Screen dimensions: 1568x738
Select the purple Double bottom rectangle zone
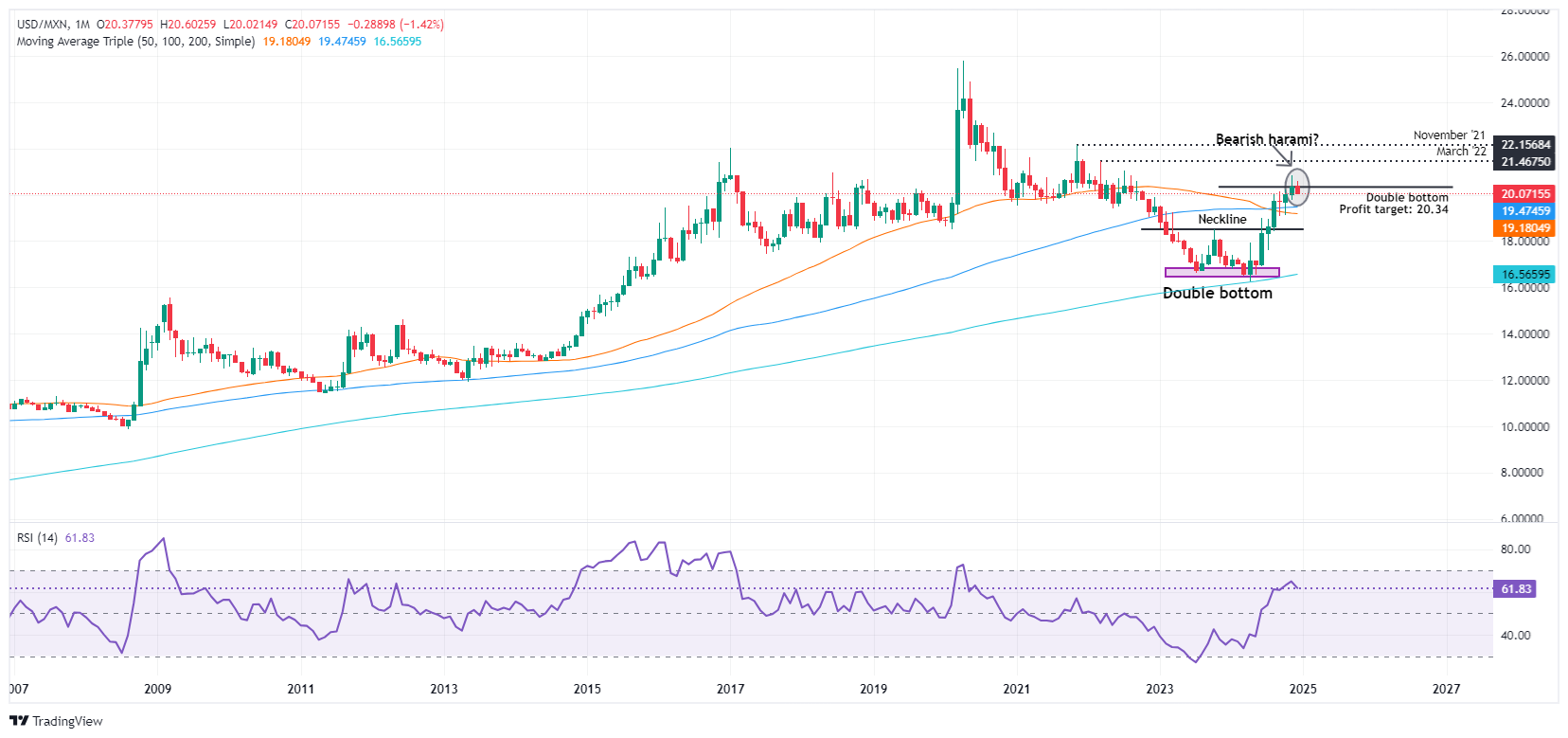[1221, 273]
